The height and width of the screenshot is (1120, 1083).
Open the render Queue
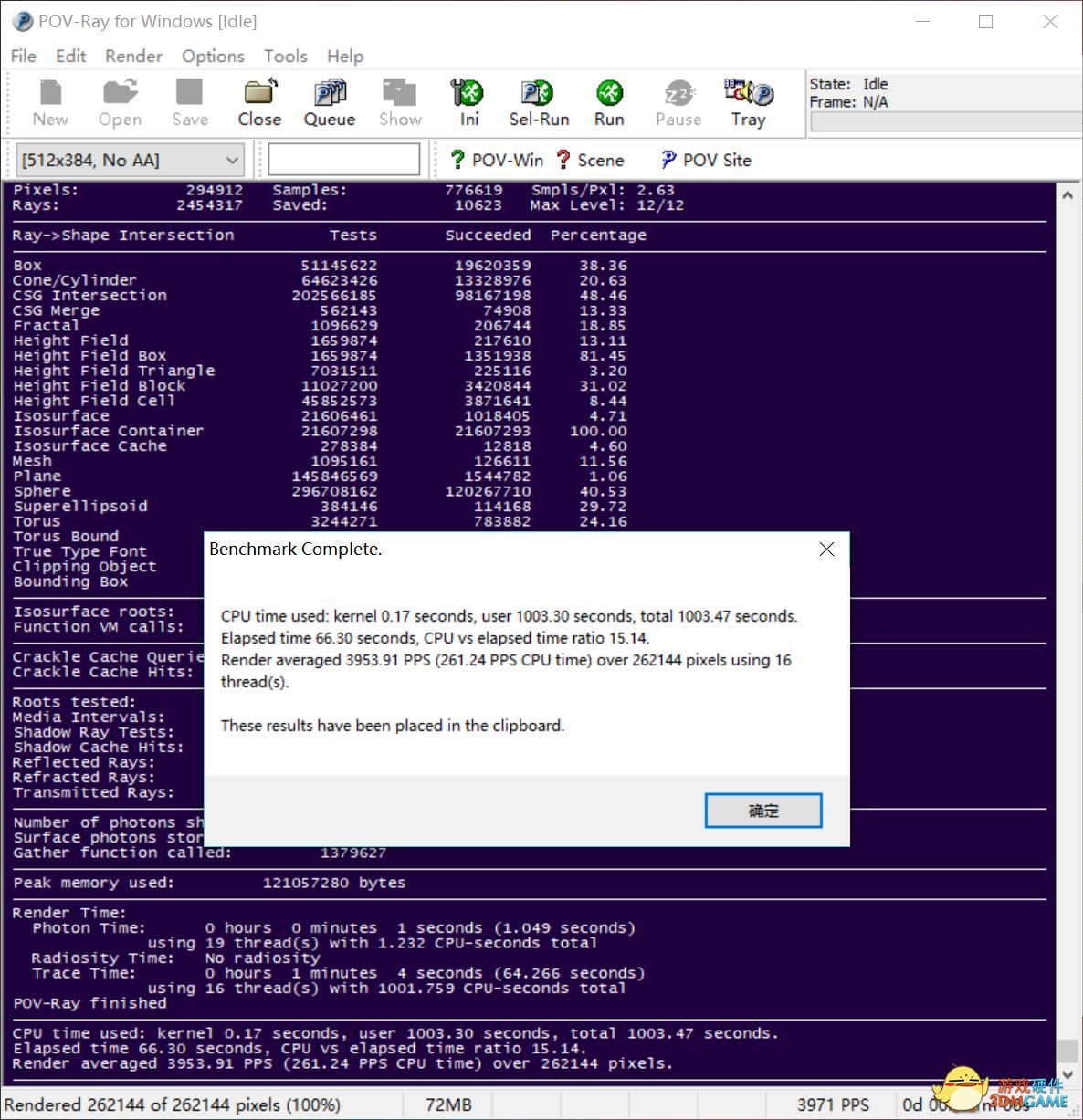(330, 103)
